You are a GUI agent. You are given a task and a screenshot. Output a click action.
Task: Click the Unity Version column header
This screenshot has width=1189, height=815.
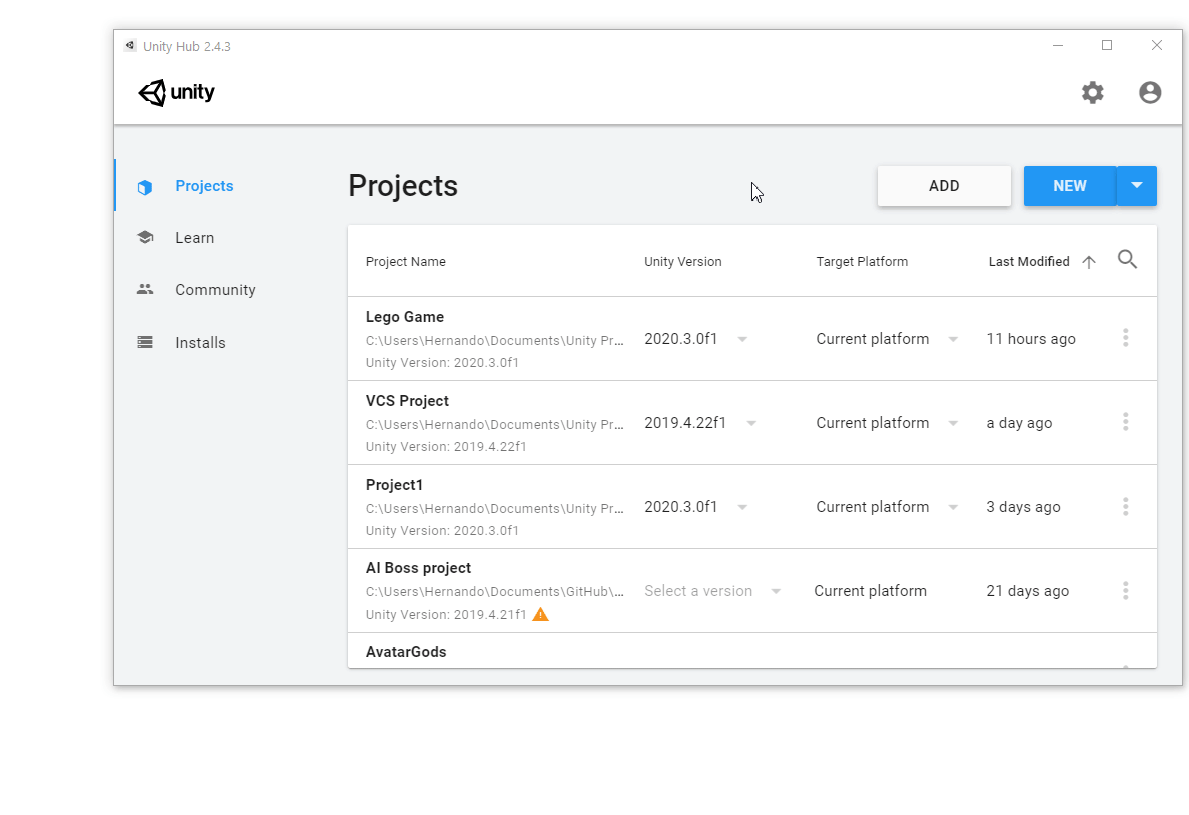coord(682,262)
